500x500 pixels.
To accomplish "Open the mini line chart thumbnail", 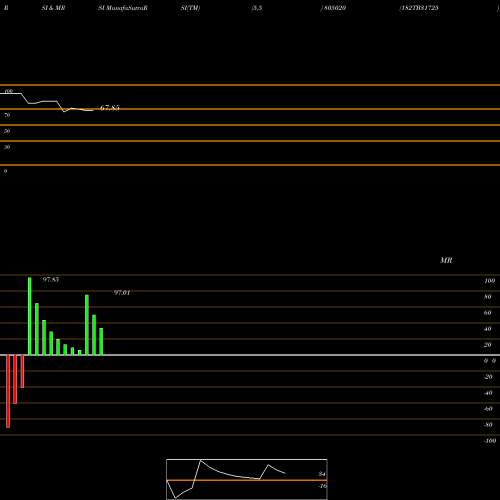I will (x=247, y=479).
